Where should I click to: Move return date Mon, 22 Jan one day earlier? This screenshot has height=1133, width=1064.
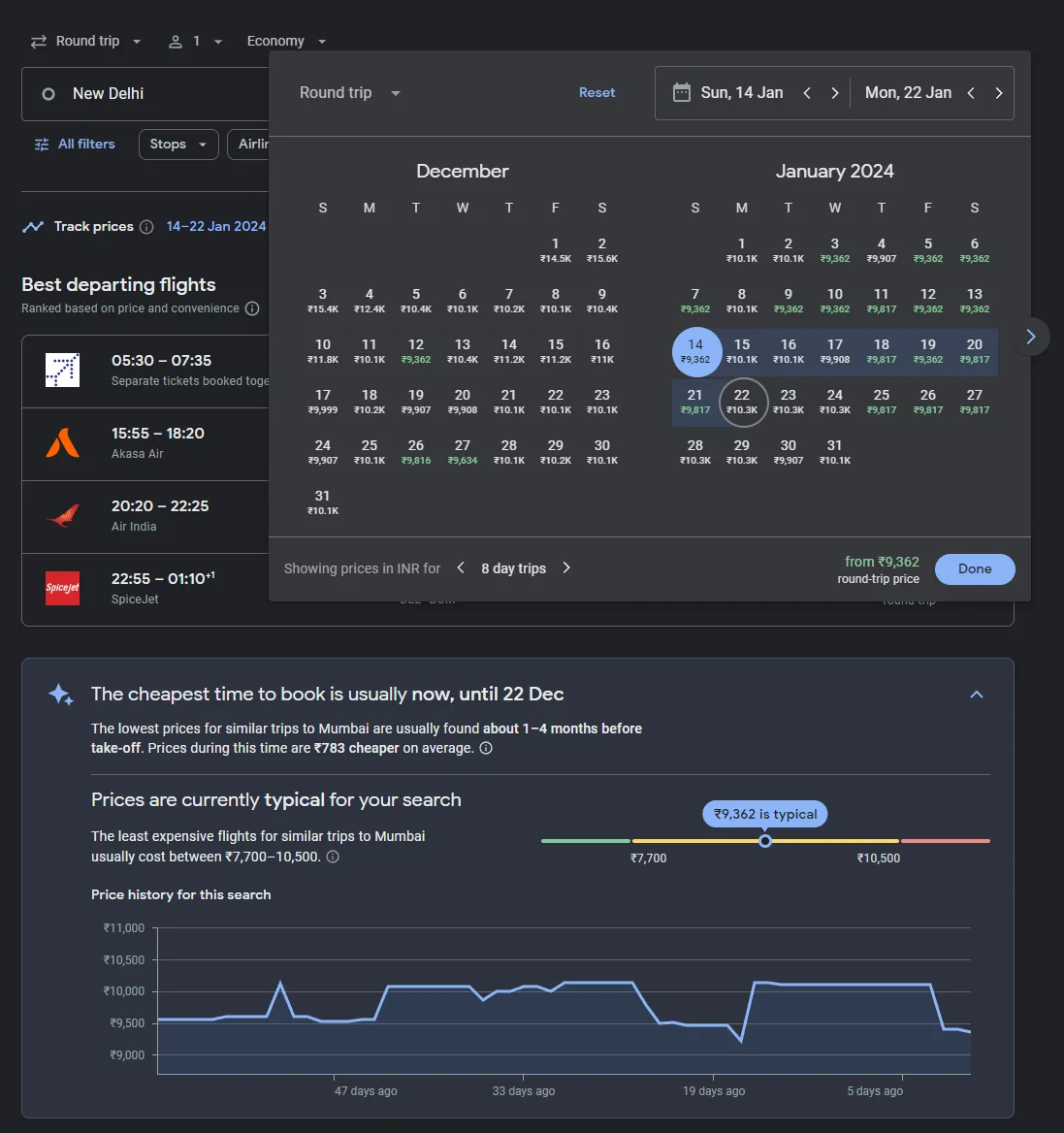point(971,93)
